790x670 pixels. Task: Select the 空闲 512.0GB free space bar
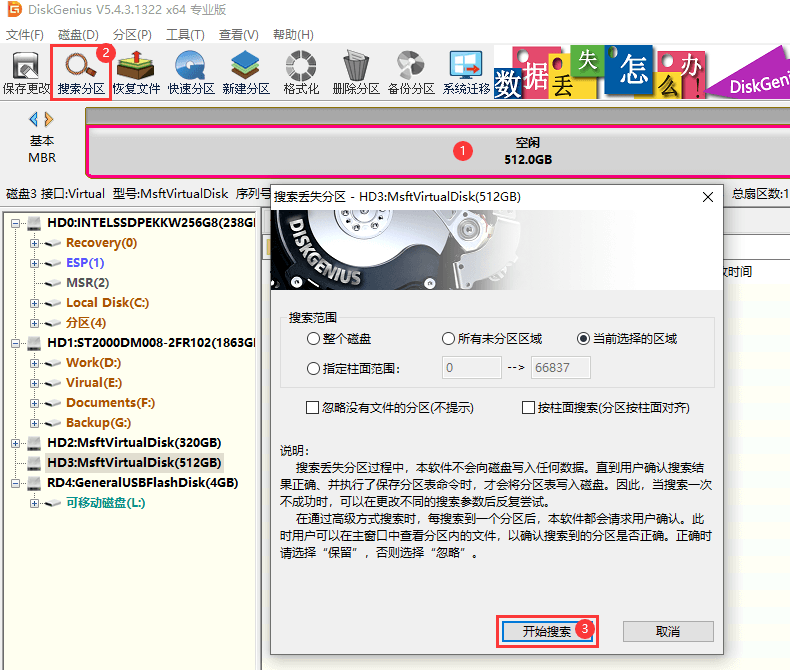click(438, 151)
